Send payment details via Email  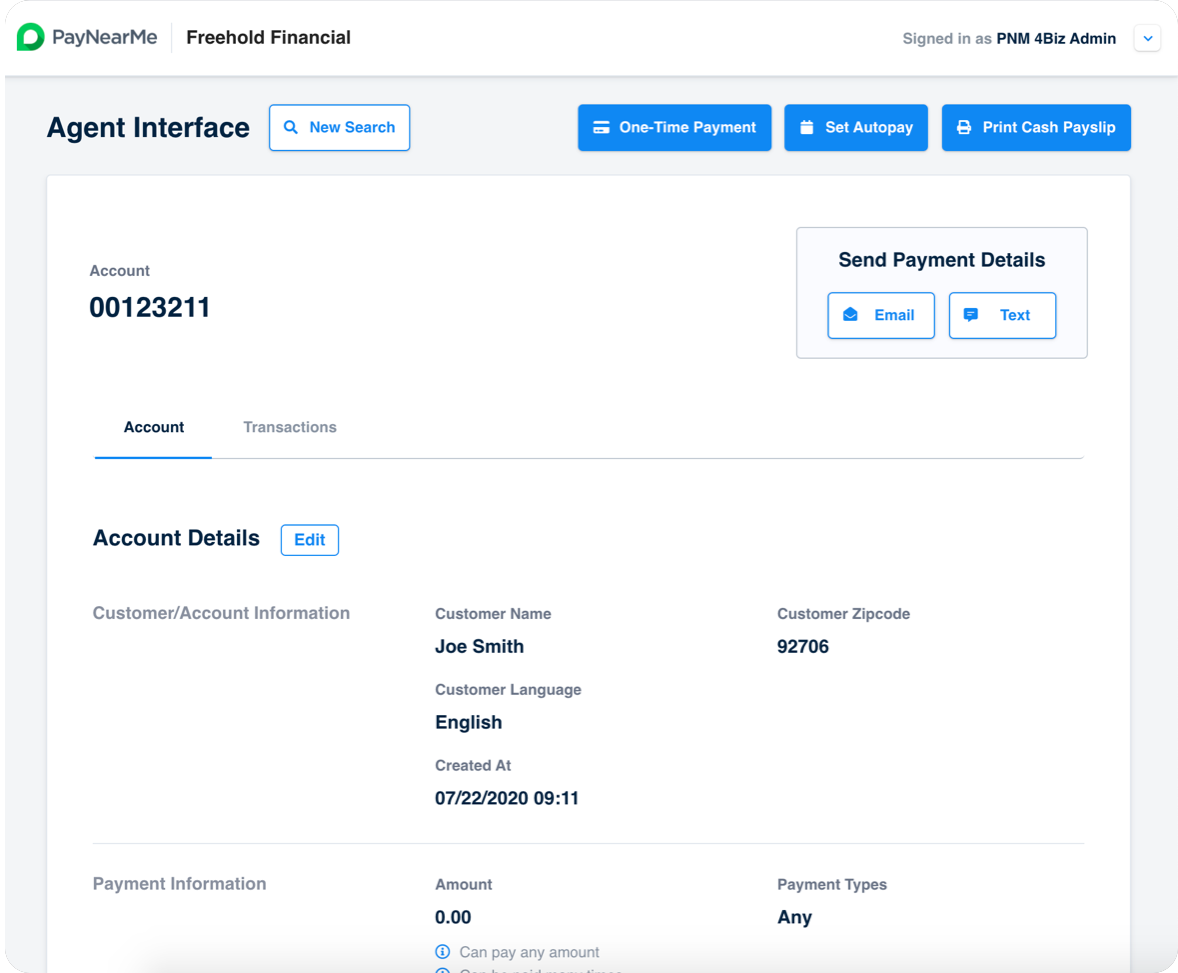click(x=881, y=315)
